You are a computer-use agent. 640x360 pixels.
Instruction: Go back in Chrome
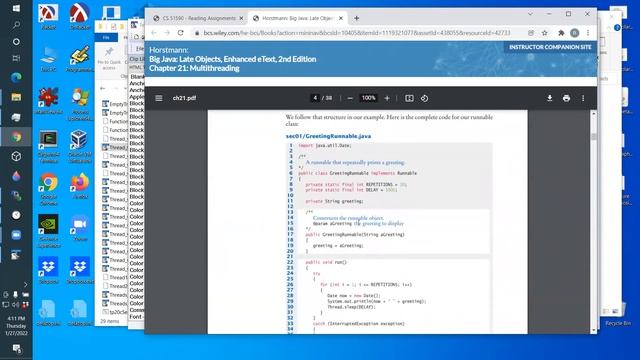coord(153,33)
